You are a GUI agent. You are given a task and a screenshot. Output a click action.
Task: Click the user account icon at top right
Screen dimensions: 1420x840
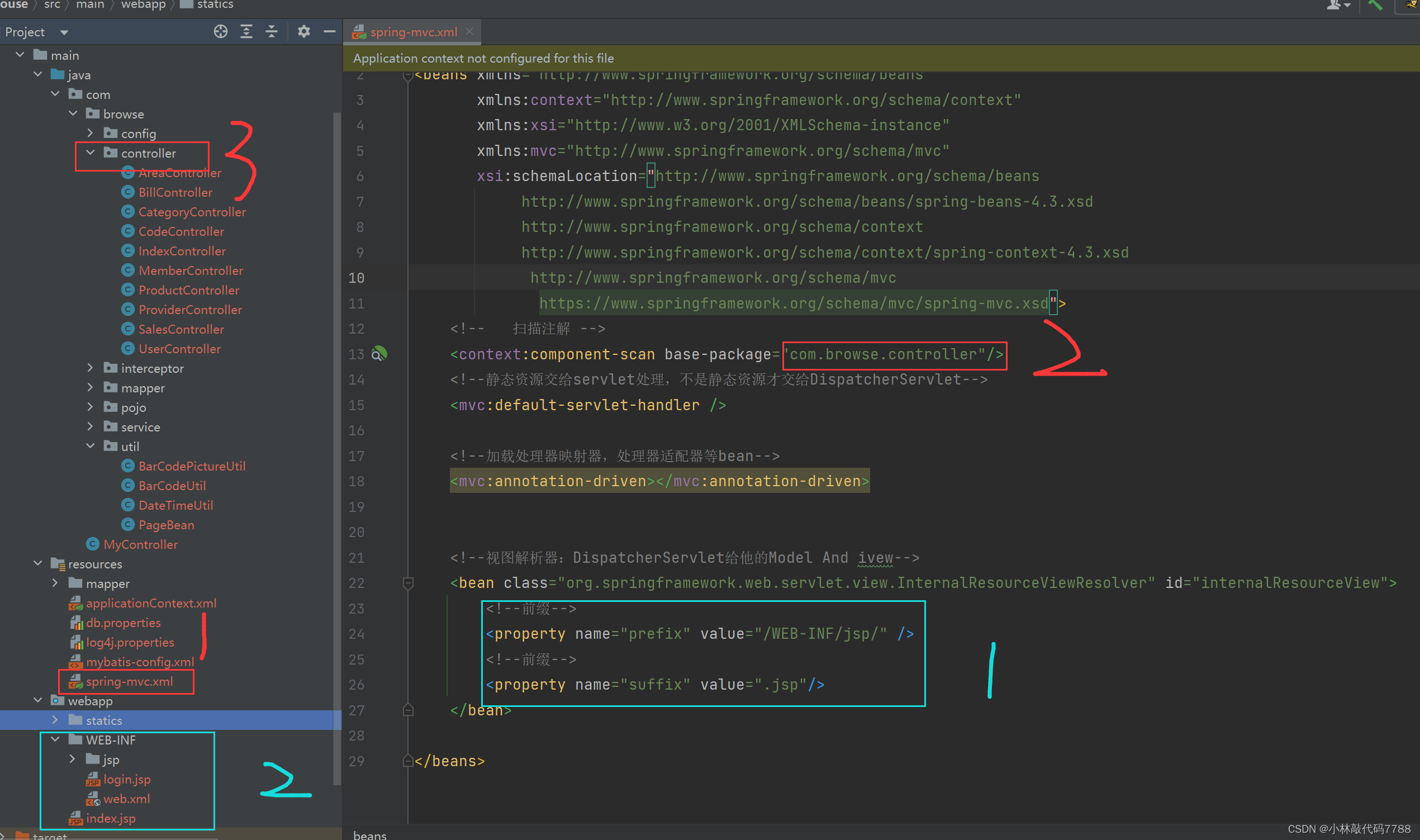click(x=1334, y=5)
